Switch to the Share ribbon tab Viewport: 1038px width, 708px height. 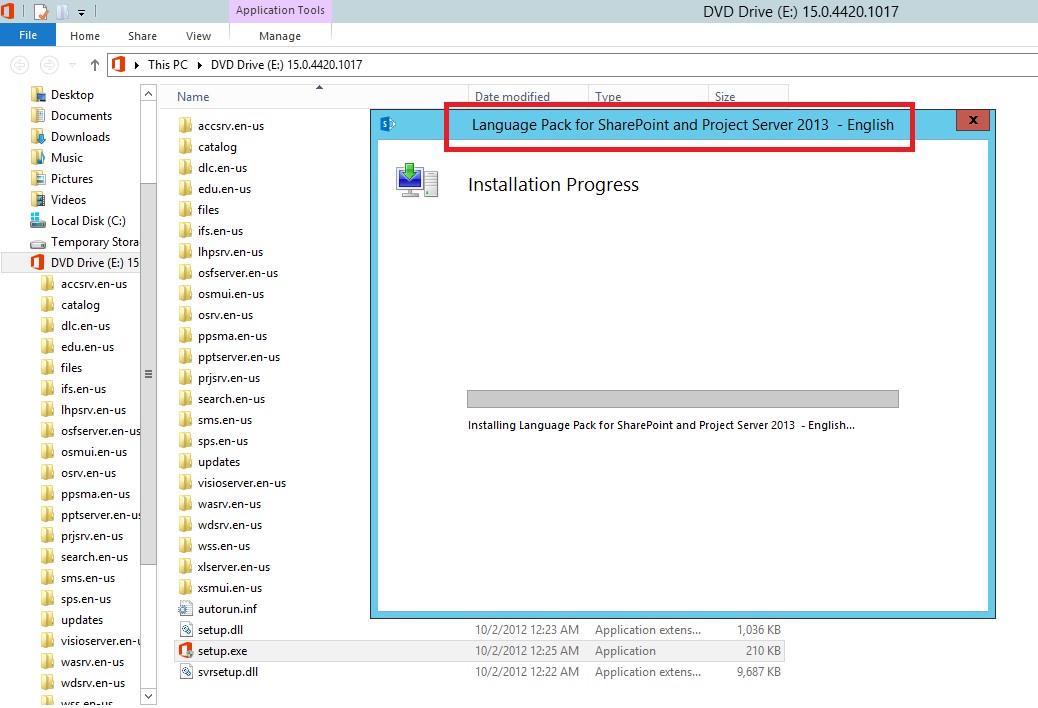coord(142,36)
